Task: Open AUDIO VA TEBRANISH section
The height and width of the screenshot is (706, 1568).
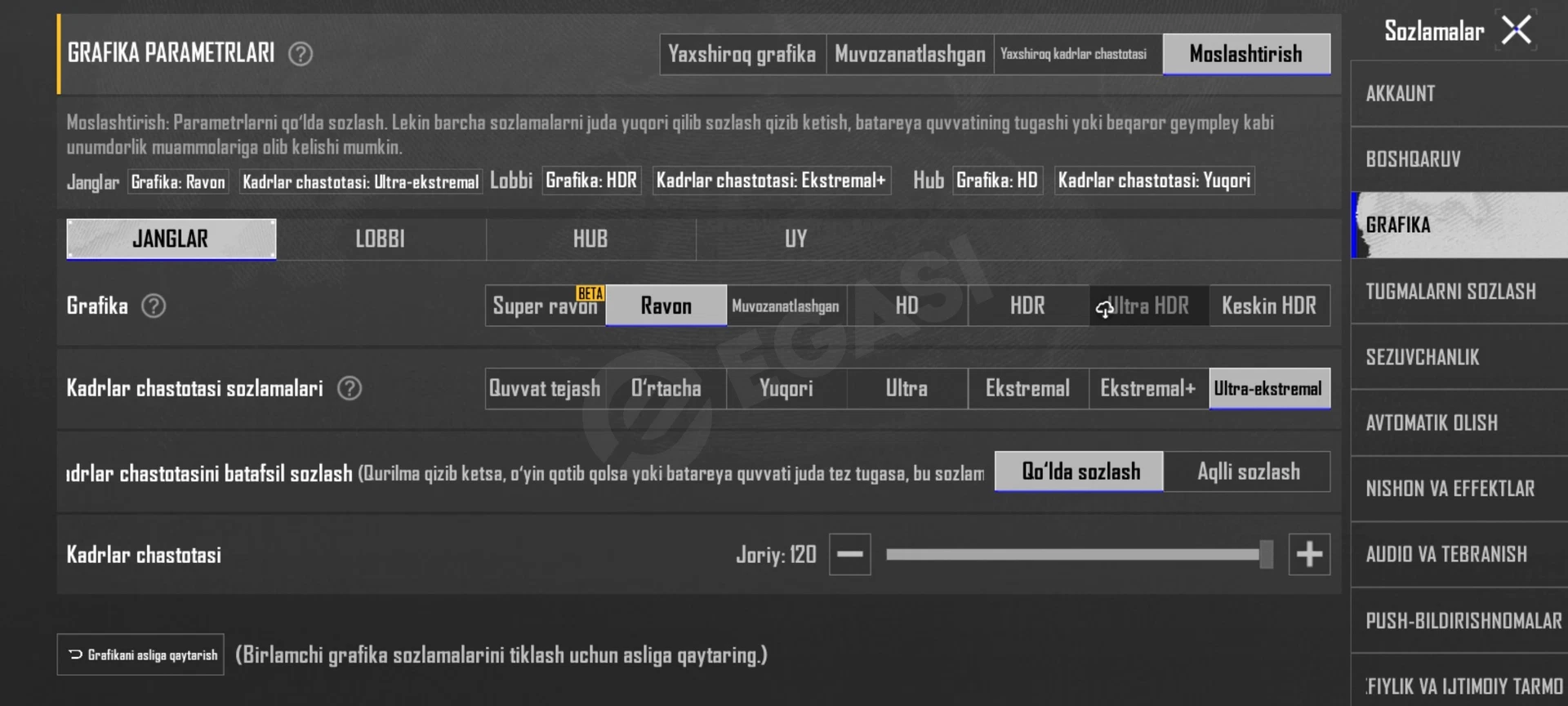Action: [x=1459, y=555]
